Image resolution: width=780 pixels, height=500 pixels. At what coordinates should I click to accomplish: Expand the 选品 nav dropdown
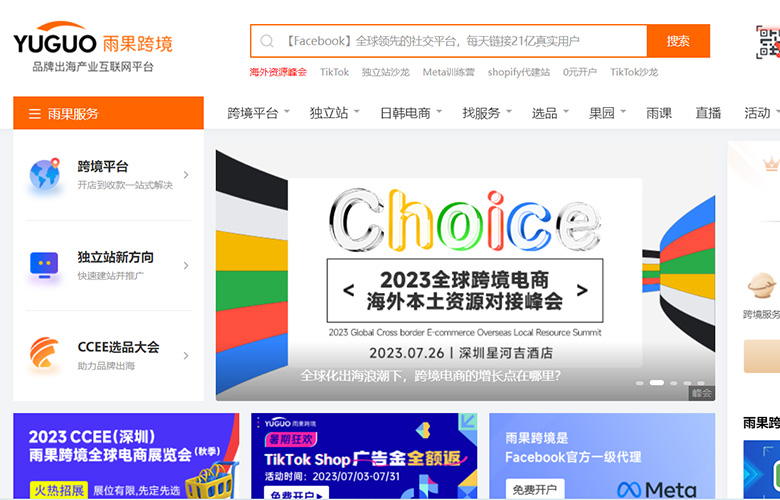[x=550, y=113]
